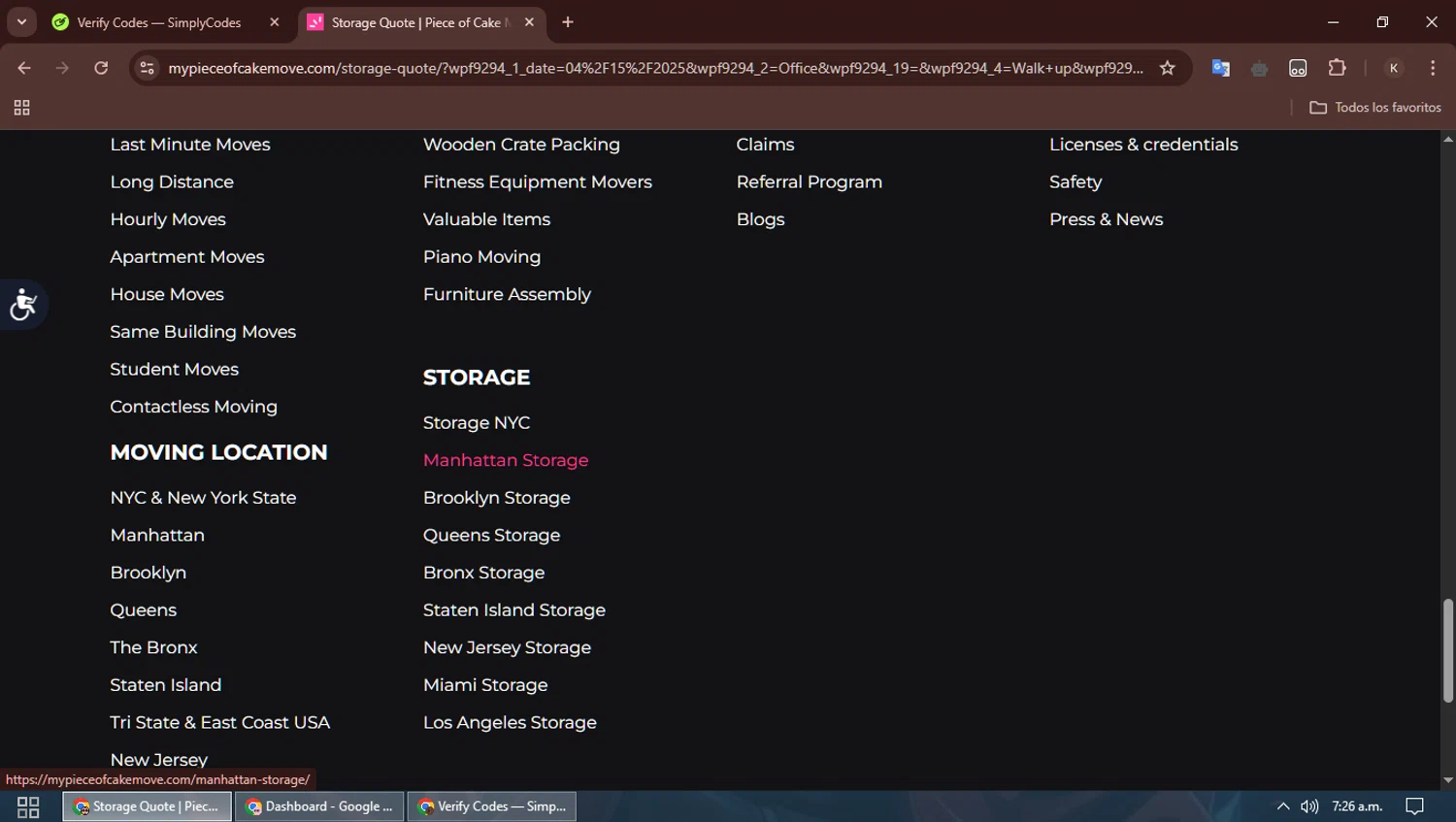The width and height of the screenshot is (1456, 822).
Task: Open the Hourly Moves link
Action: point(168,219)
